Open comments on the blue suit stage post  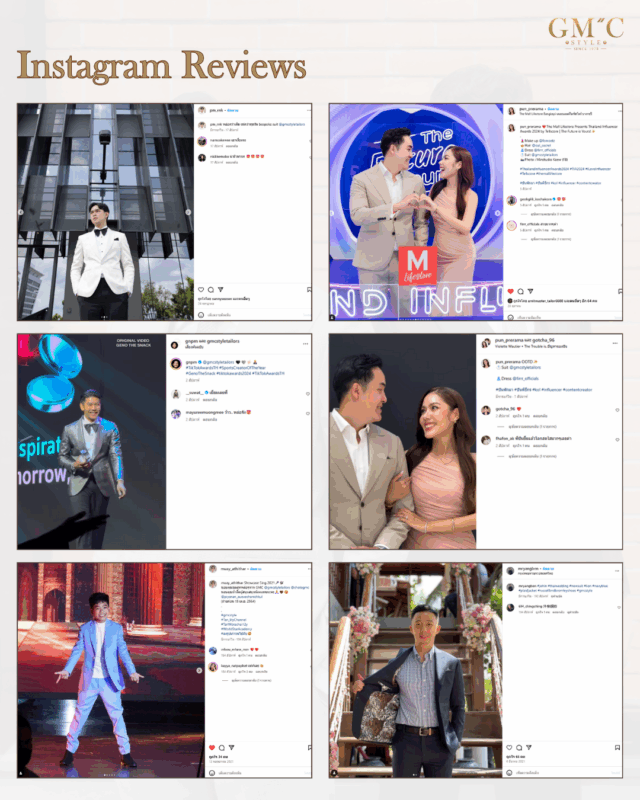pos(221,747)
